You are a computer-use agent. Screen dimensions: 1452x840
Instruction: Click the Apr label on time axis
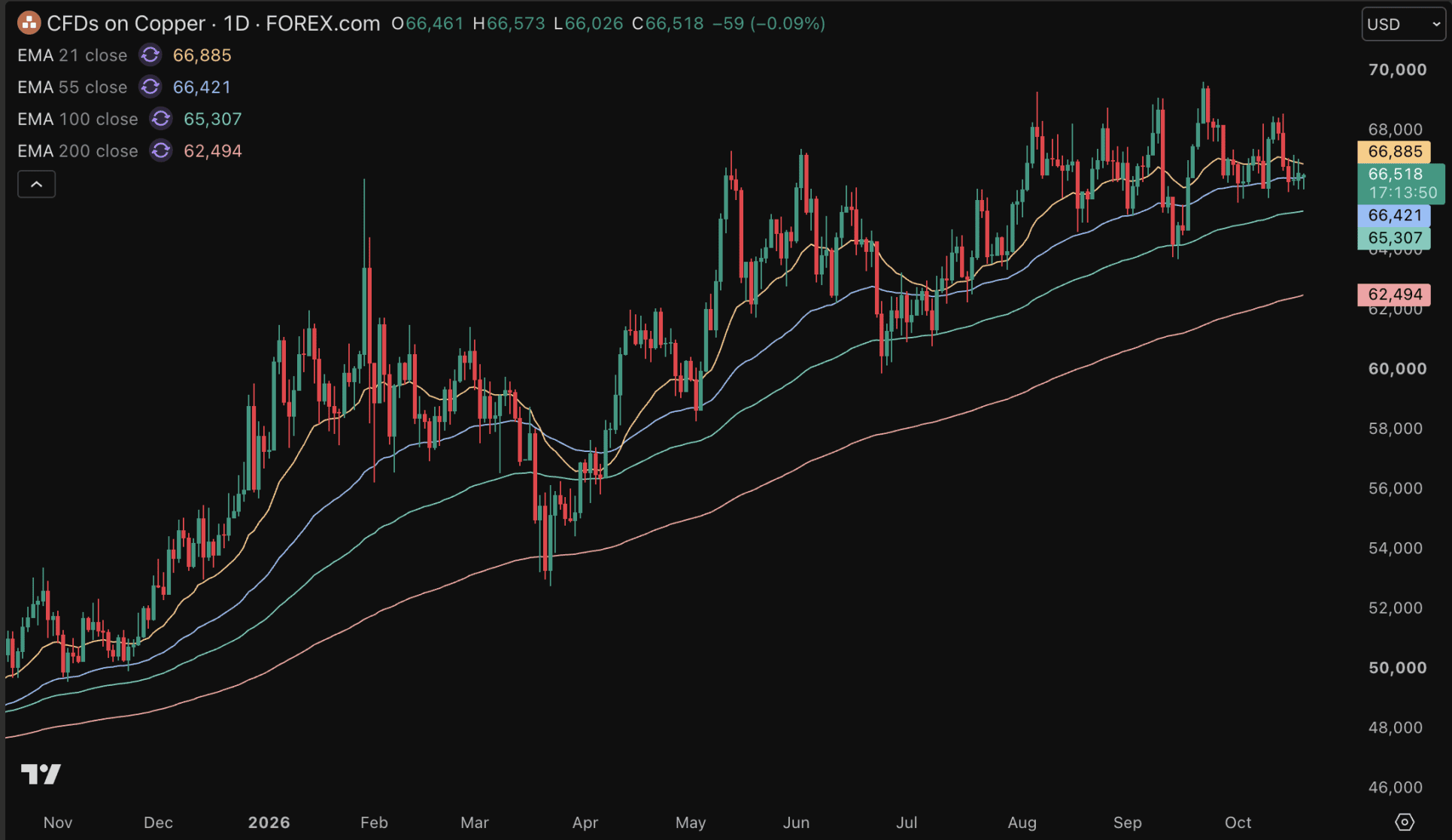585,823
